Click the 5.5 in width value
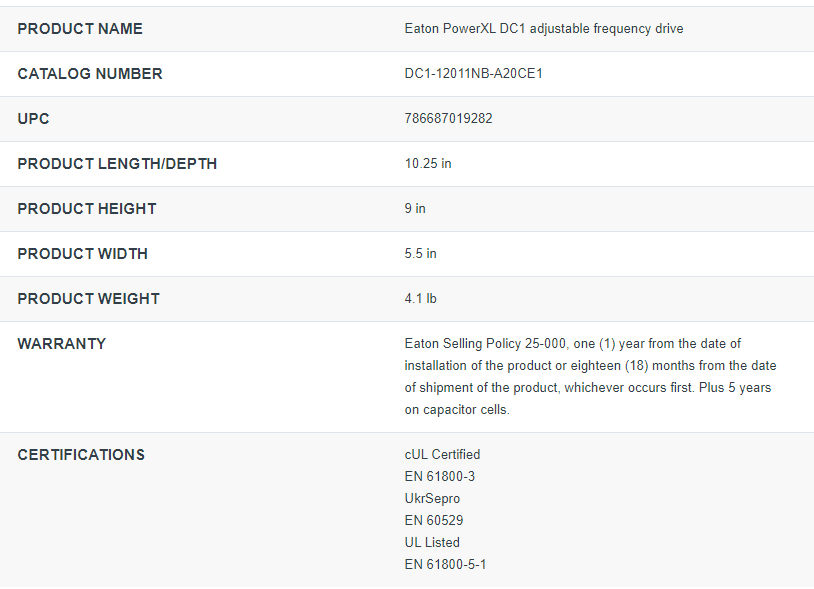The image size is (814, 589). click(x=420, y=254)
